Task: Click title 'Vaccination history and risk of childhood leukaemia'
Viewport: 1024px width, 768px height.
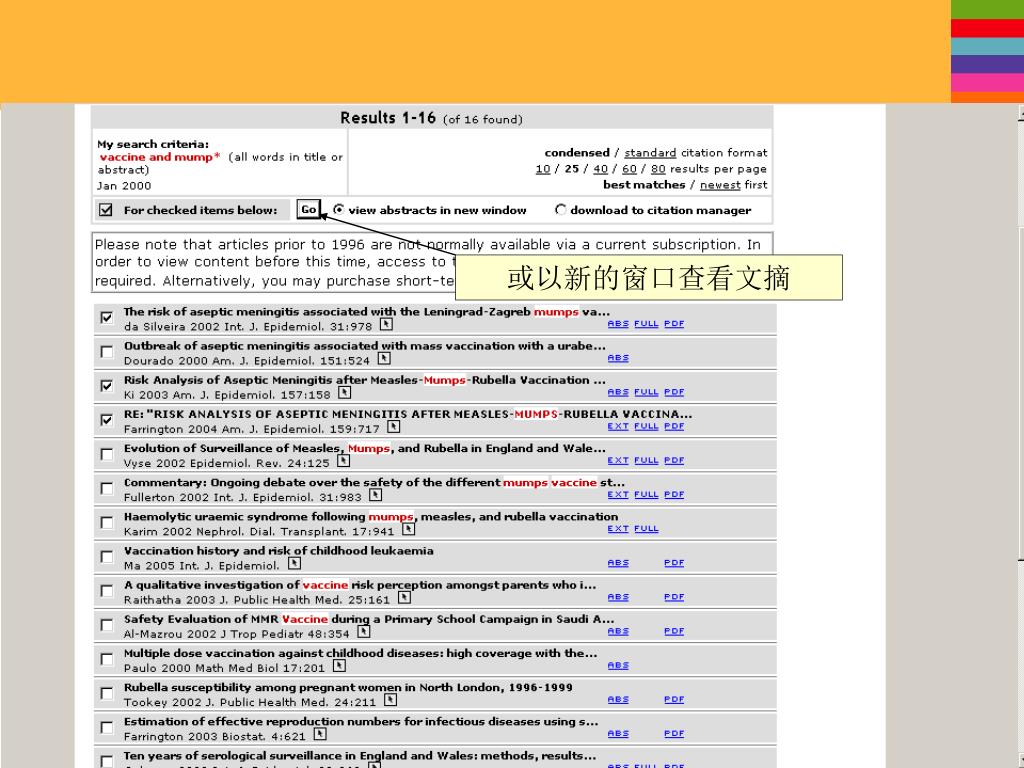Action: 279,551
